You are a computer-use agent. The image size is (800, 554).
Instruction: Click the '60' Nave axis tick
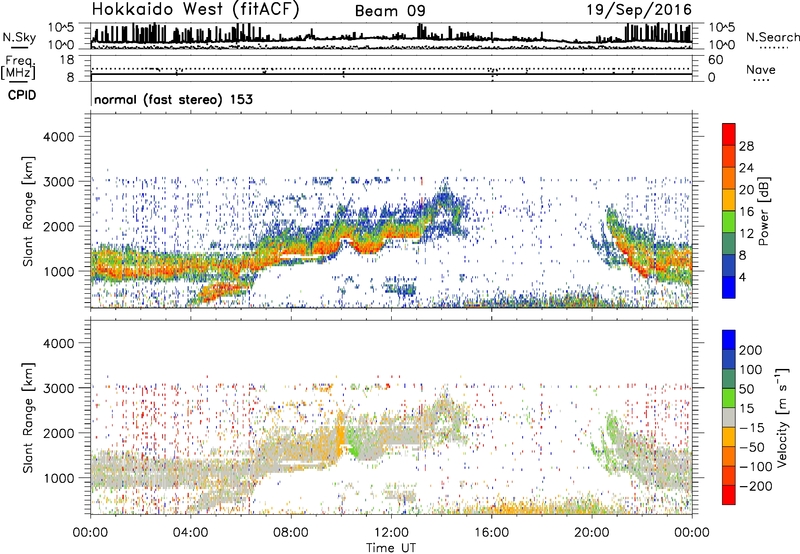715,60
